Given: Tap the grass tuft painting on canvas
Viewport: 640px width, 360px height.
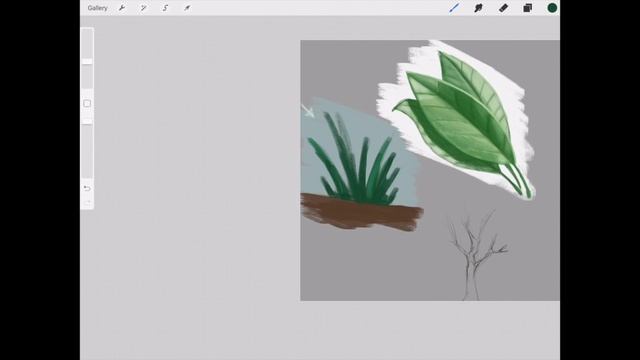Looking at the screenshot, I should (x=354, y=157).
